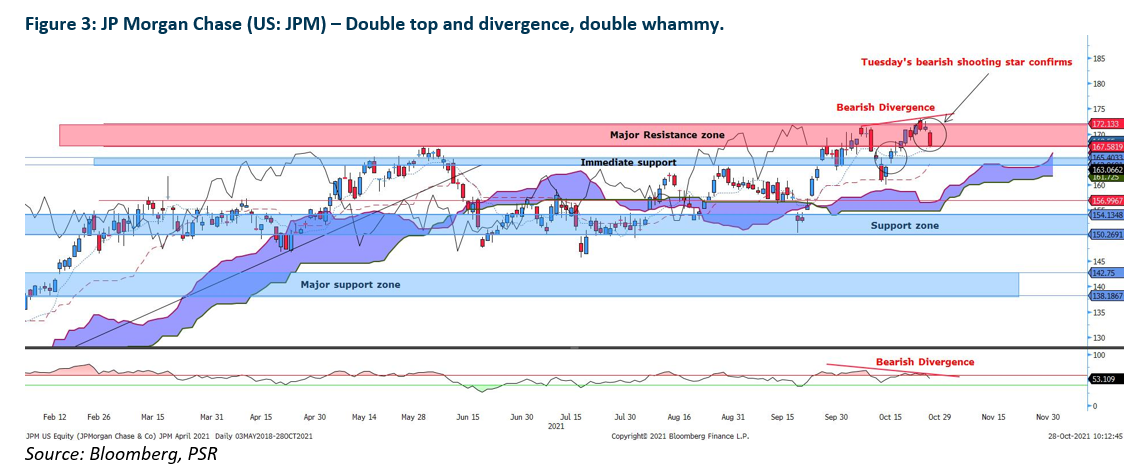
Task: Click the 'JPM US Equity' footer description
Action: pos(169,436)
